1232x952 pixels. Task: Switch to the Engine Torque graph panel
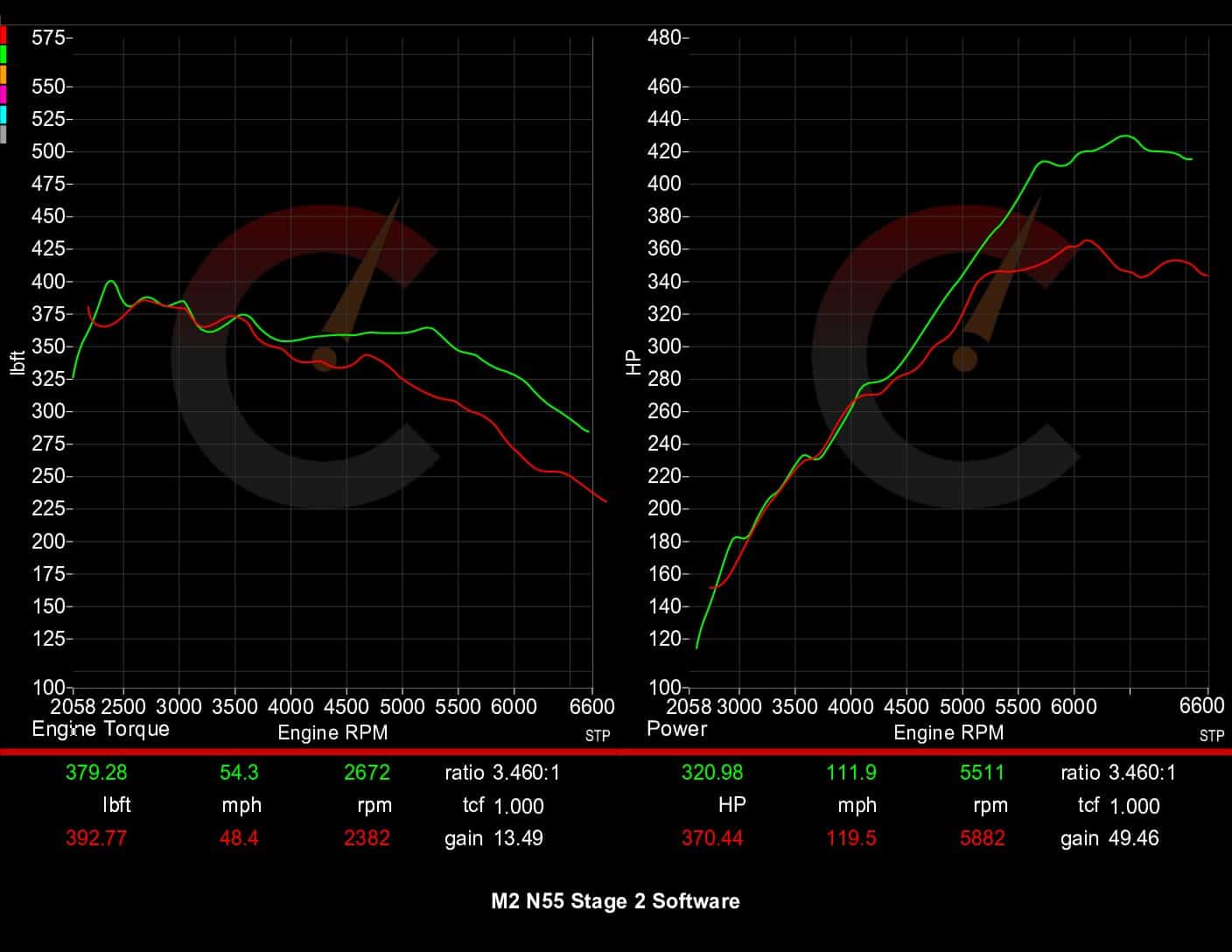click(x=101, y=729)
